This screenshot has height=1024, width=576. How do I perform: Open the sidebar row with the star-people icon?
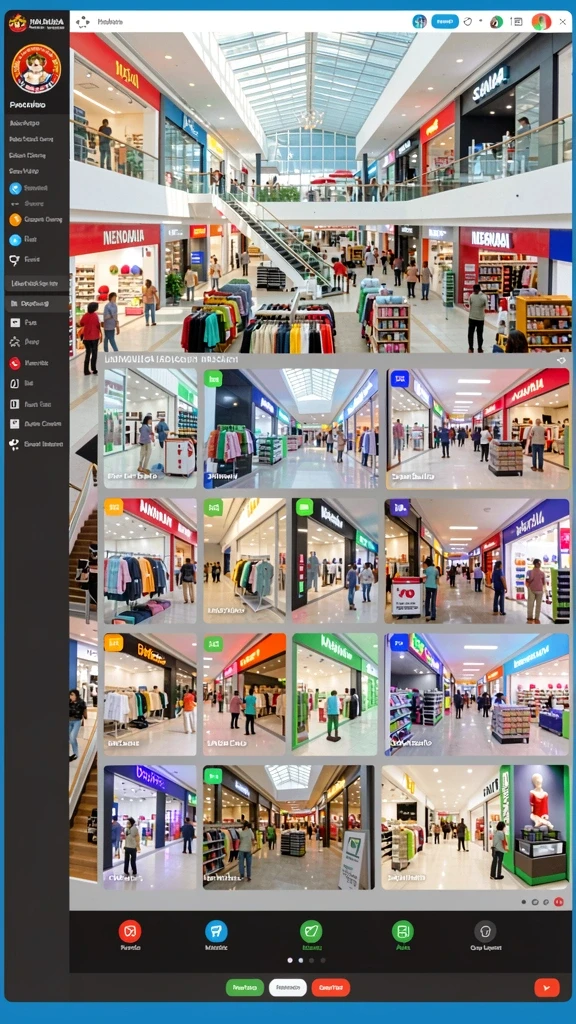35,342
